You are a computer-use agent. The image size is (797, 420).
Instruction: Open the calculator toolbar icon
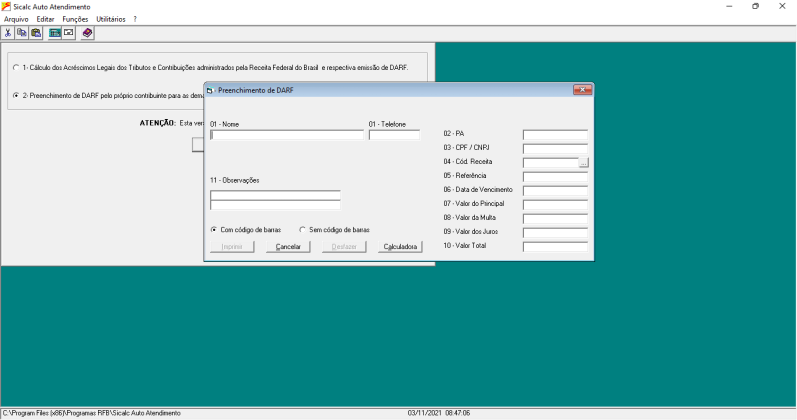[54, 33]
